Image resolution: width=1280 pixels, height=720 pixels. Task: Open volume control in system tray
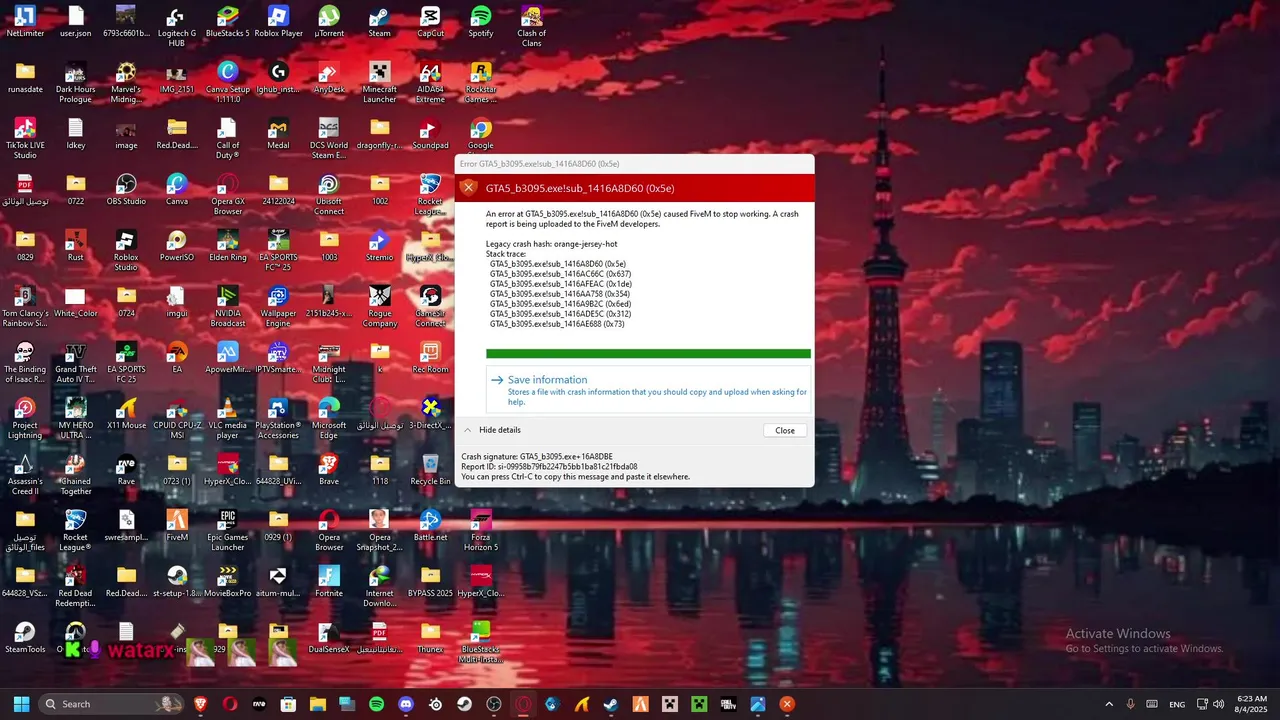coord(1218,704)
